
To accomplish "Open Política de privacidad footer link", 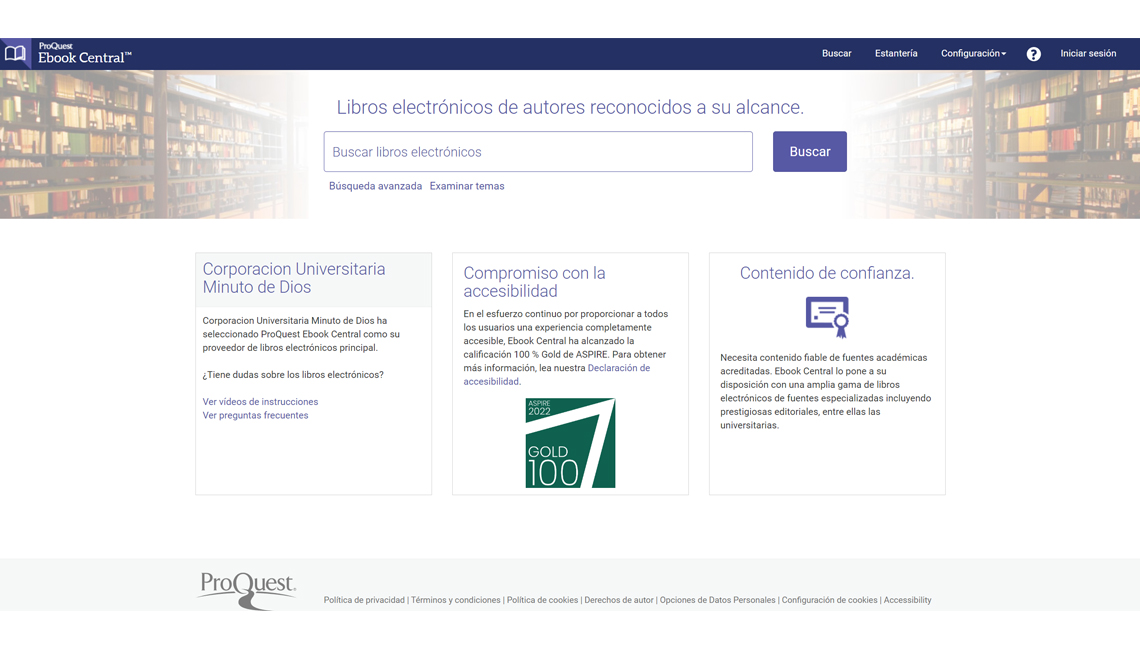I will [364, 600].
